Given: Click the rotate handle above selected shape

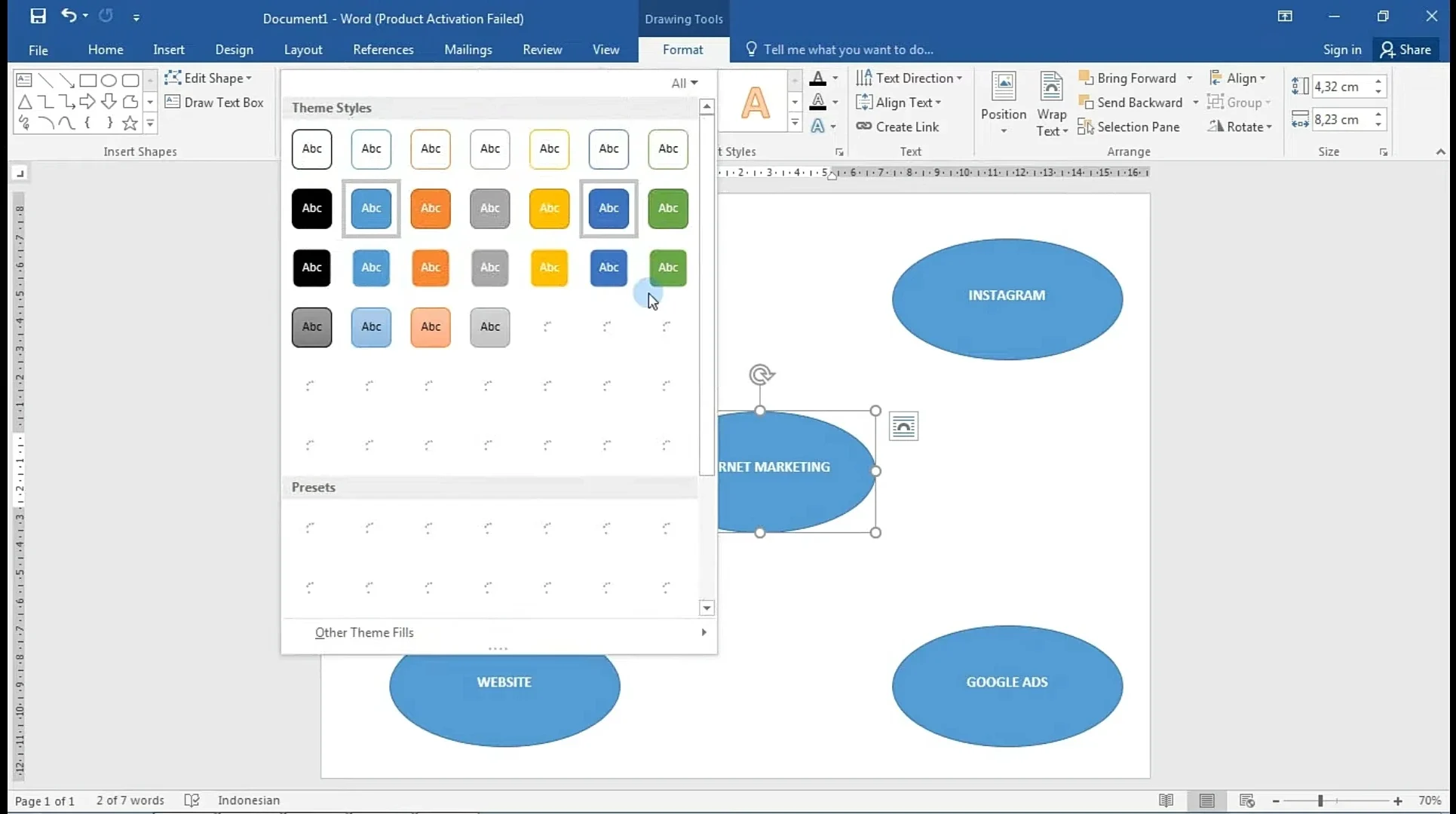Looking at the screenshot, I should 761,375.
